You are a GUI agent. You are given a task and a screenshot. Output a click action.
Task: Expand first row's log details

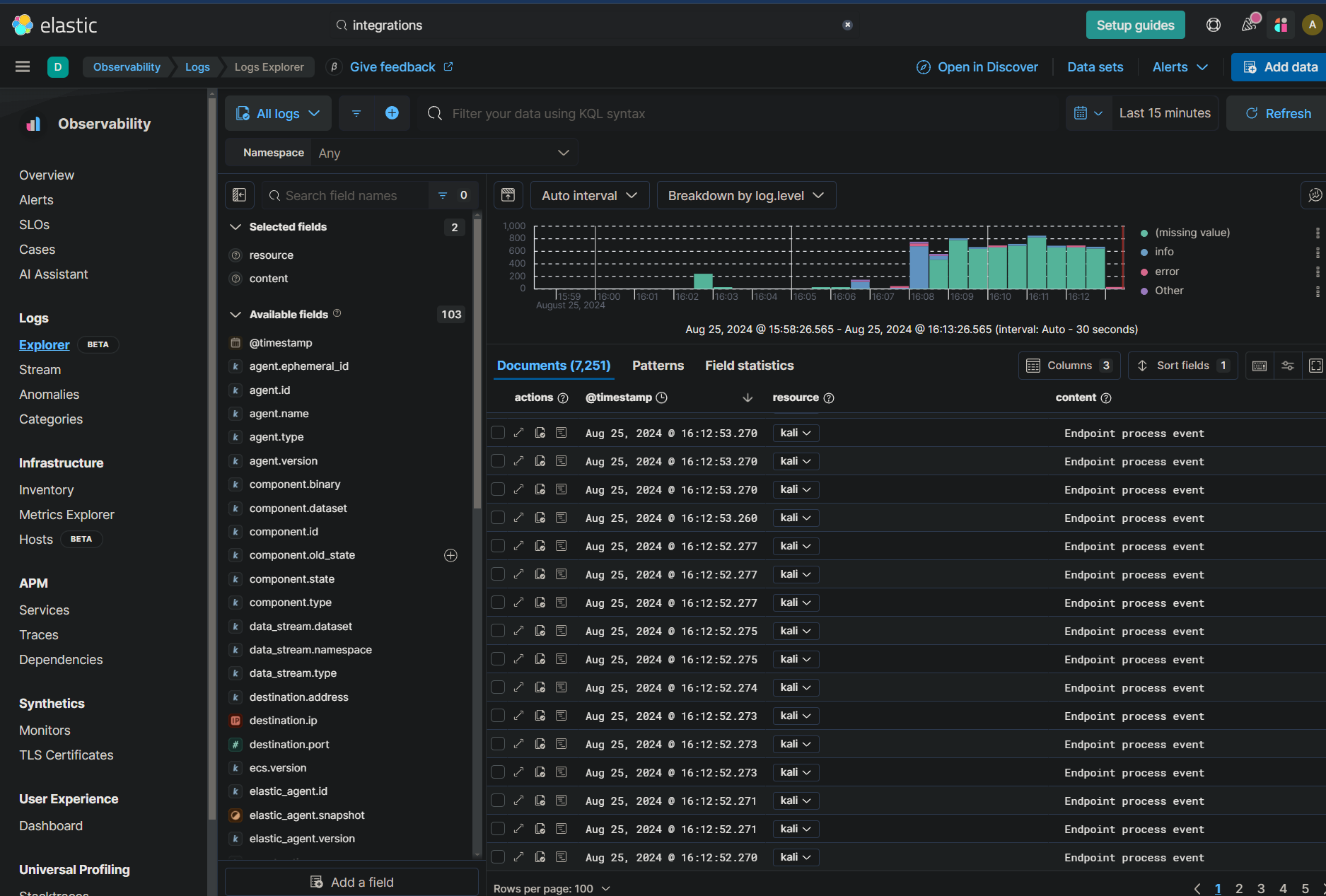pyautogui.click(x=518, y=433)
